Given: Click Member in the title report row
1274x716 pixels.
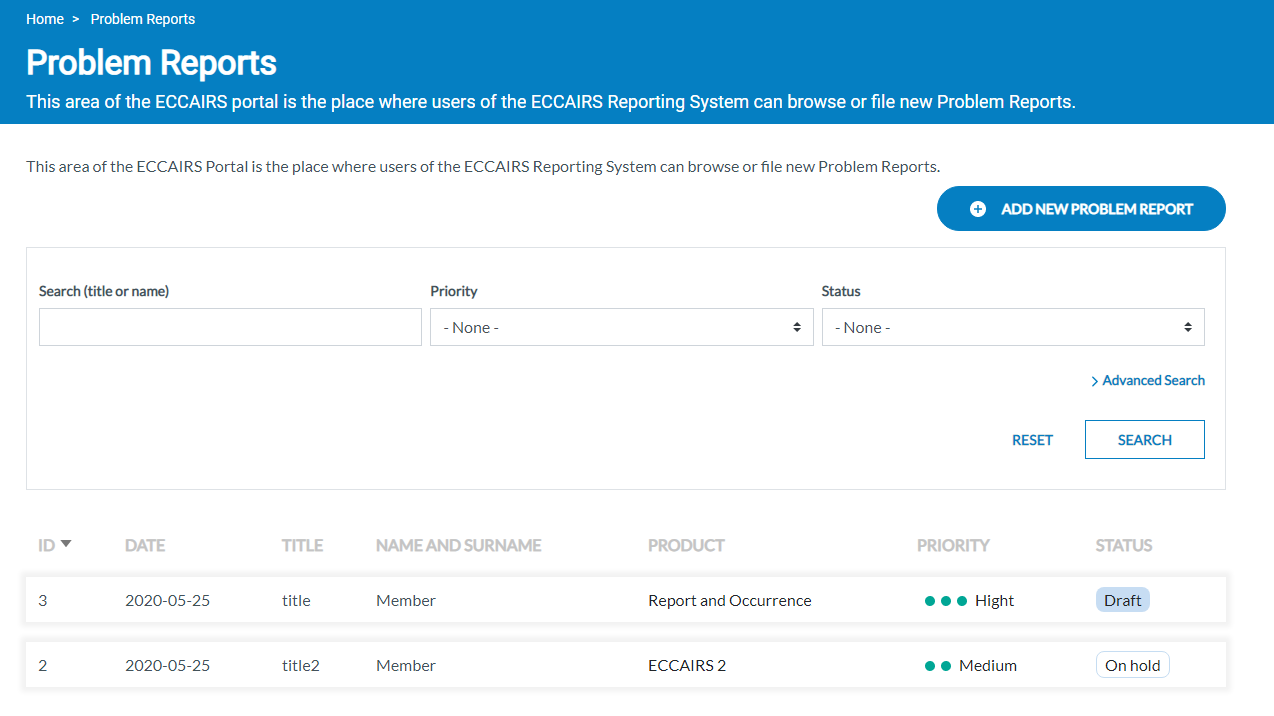Looking at the screenshot, I should coord(406,600).
